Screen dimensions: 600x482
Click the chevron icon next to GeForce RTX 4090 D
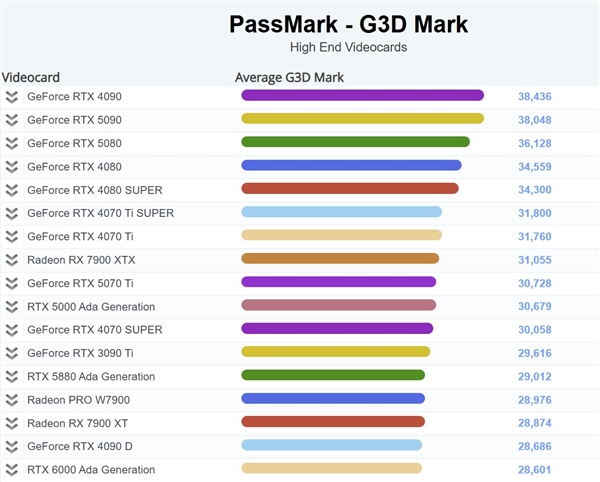click(x=12, y=446)
